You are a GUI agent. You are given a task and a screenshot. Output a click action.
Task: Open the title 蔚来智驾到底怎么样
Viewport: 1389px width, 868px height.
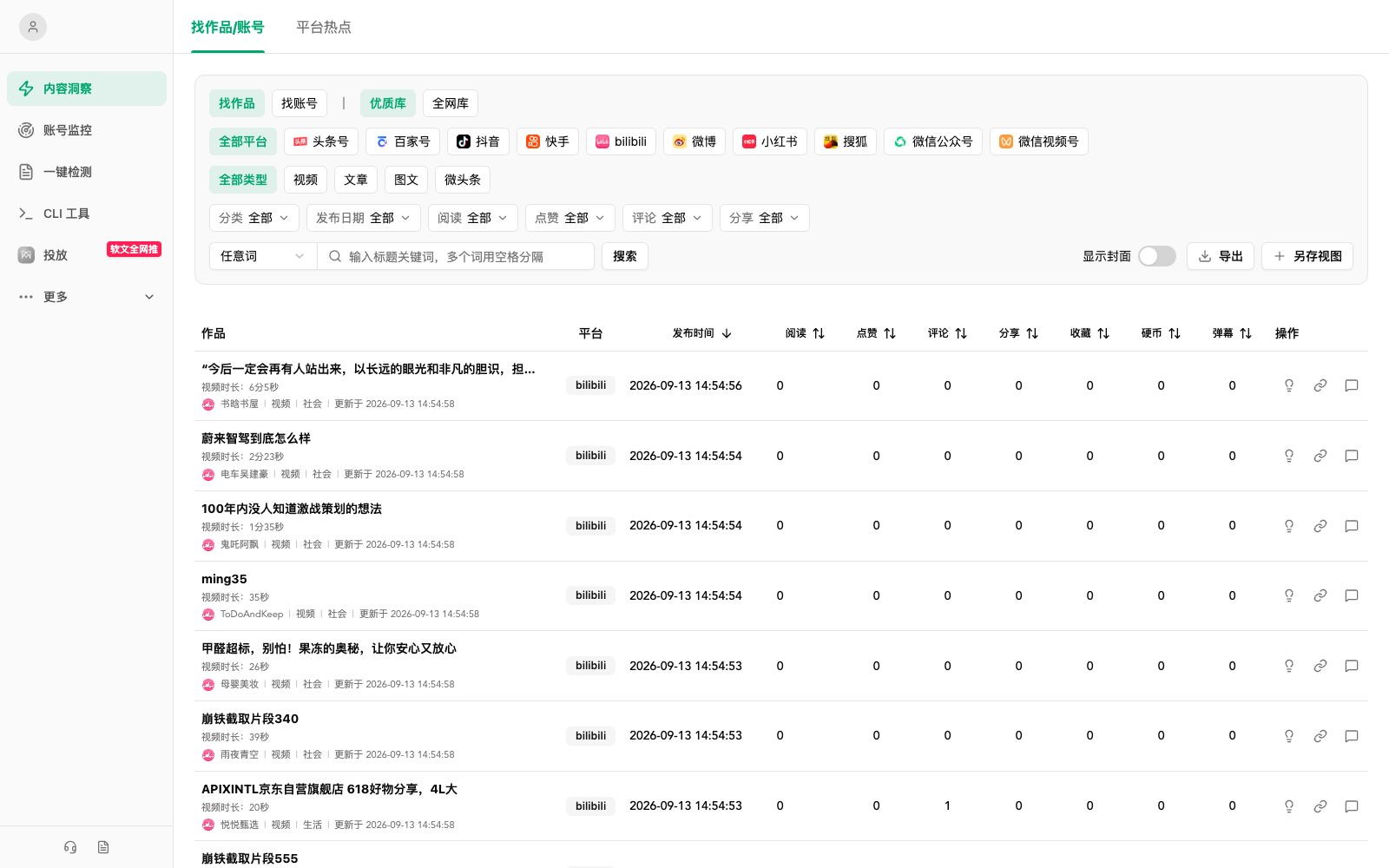[256, 438]
